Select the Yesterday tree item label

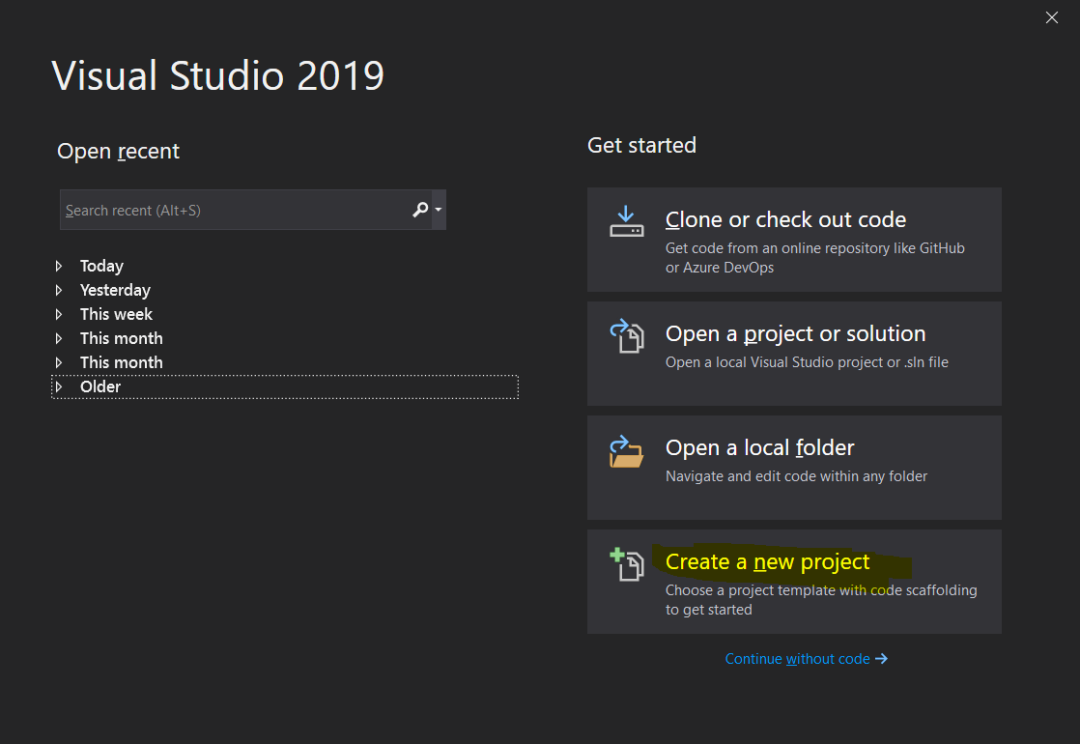(x=115, y=290)
